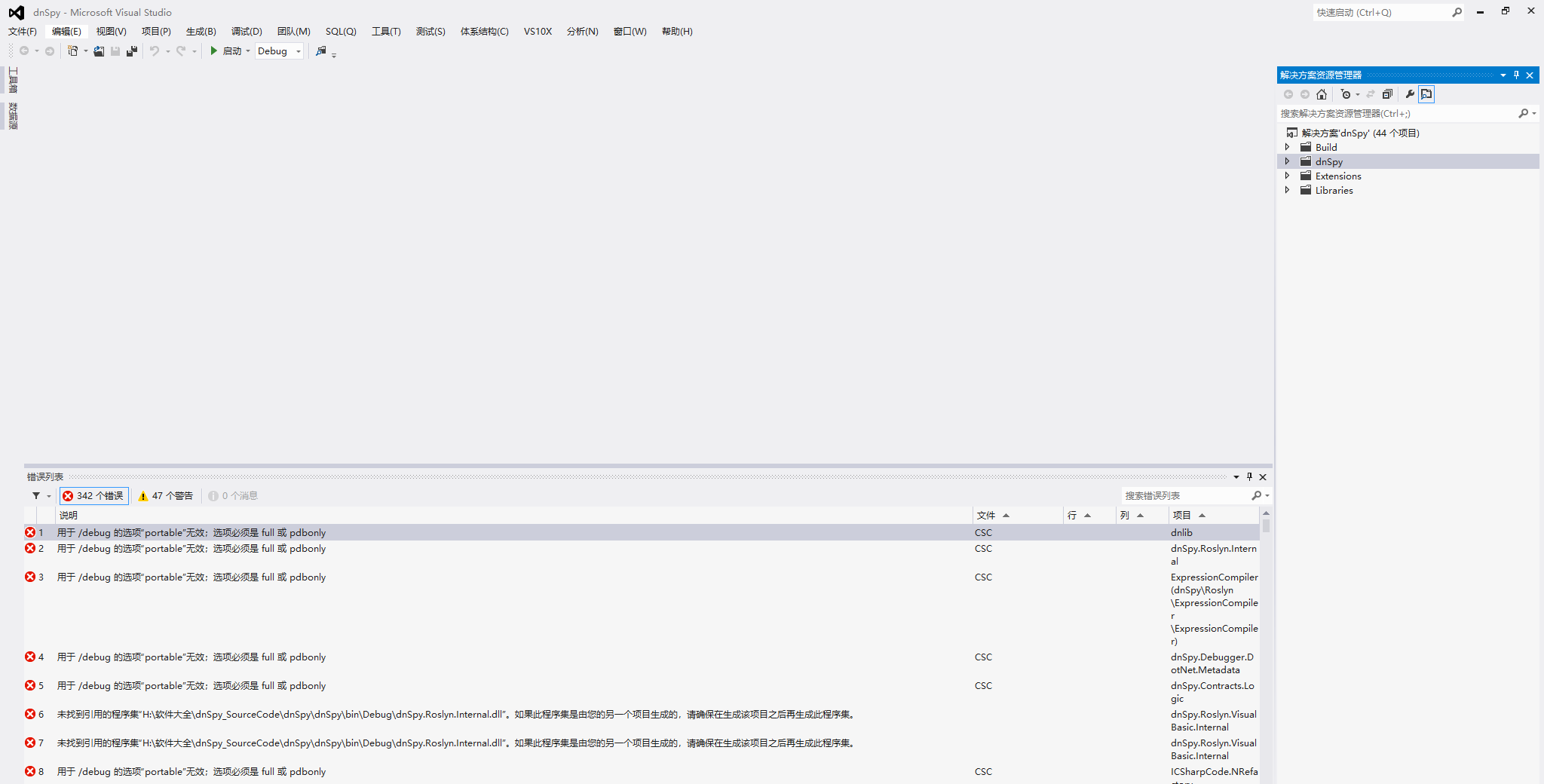Click the error list search magnifier icon
This screenshot has width=1544, height=784.
coord(1256,495)
